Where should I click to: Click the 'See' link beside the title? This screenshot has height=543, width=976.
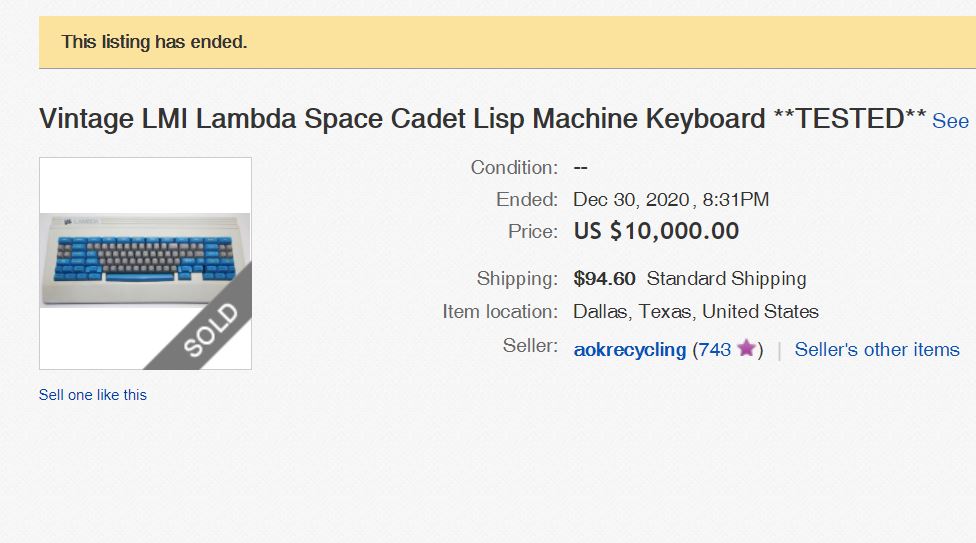[950, 121]
